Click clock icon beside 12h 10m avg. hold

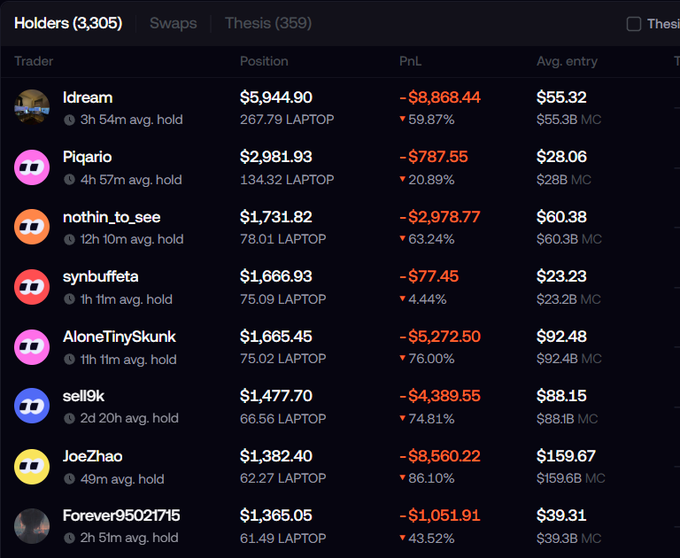pyautogui.click(x=69, y=240)
